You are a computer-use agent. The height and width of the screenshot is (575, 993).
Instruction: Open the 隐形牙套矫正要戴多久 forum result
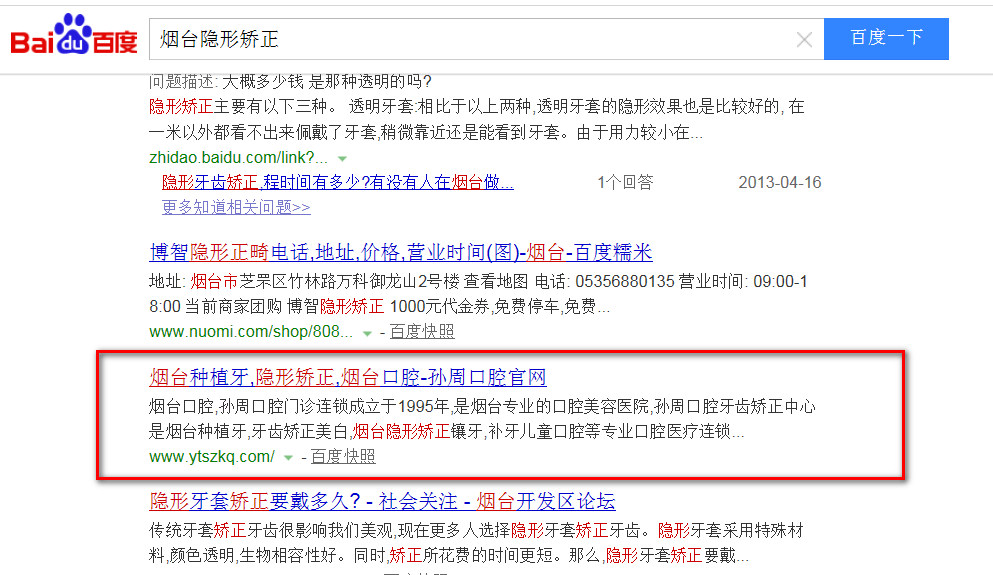pyautogui.click(x=382, y=501)
